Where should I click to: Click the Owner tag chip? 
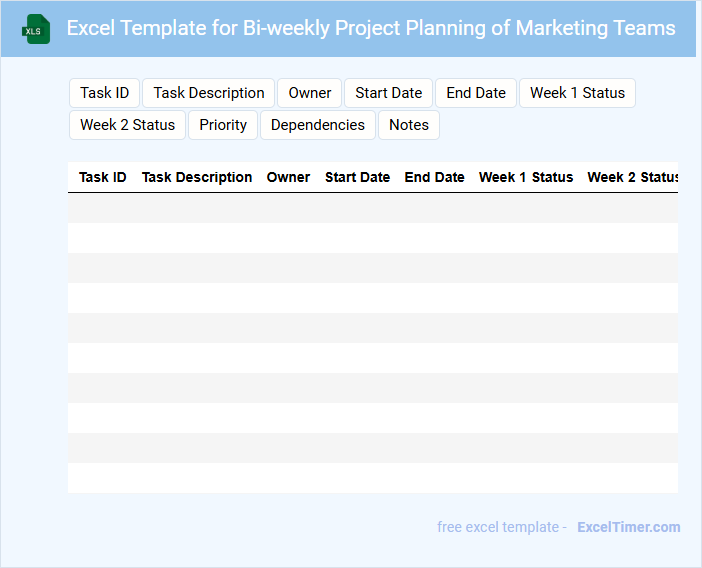[x=310, y=93]
